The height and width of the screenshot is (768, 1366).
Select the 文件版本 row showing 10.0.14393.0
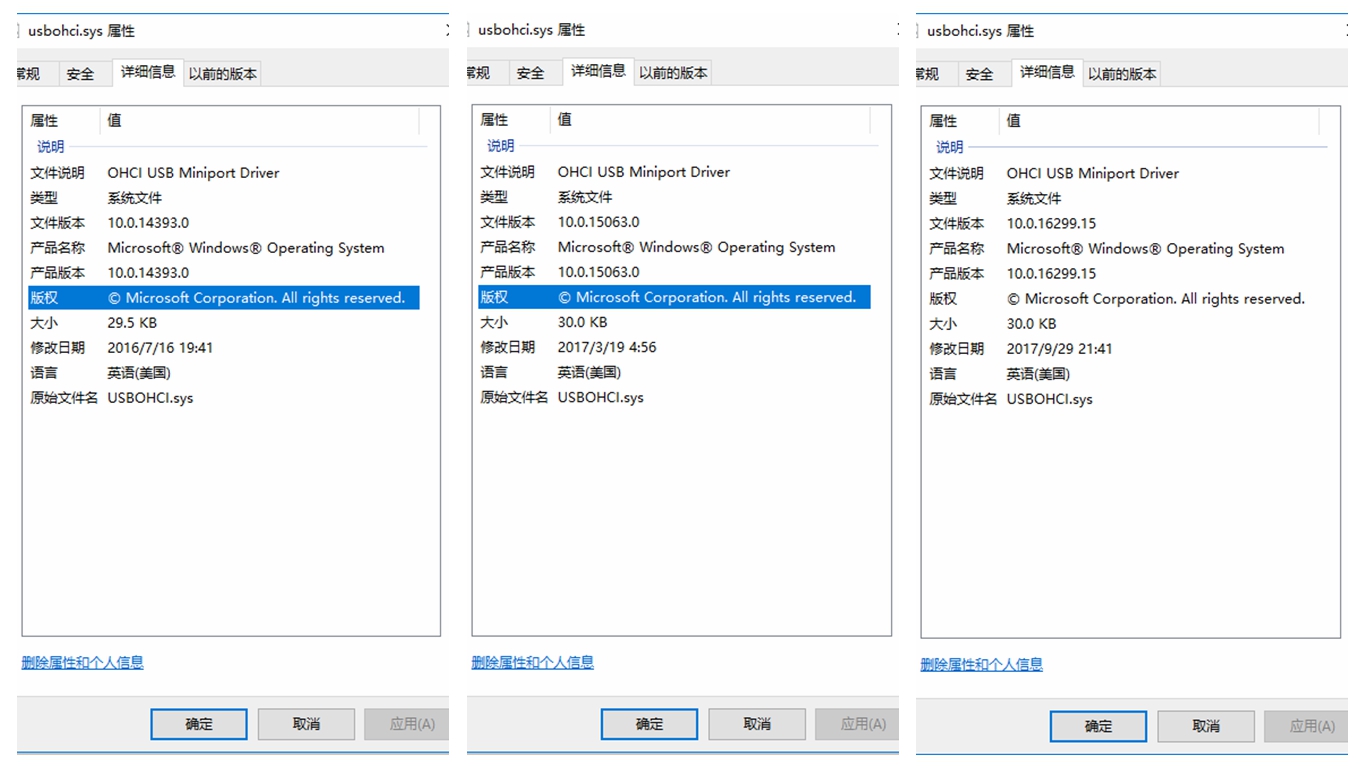pos(224,223)
